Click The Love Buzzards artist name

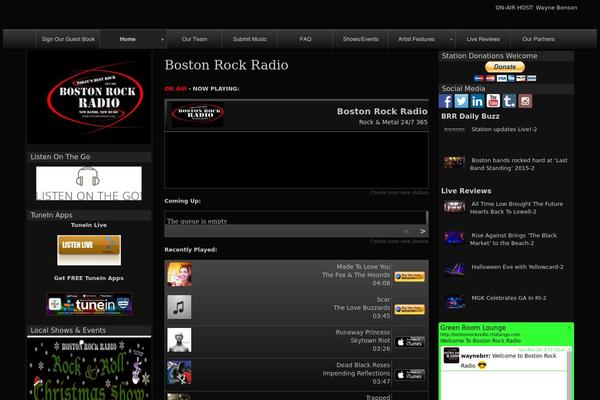click(362, 308)
